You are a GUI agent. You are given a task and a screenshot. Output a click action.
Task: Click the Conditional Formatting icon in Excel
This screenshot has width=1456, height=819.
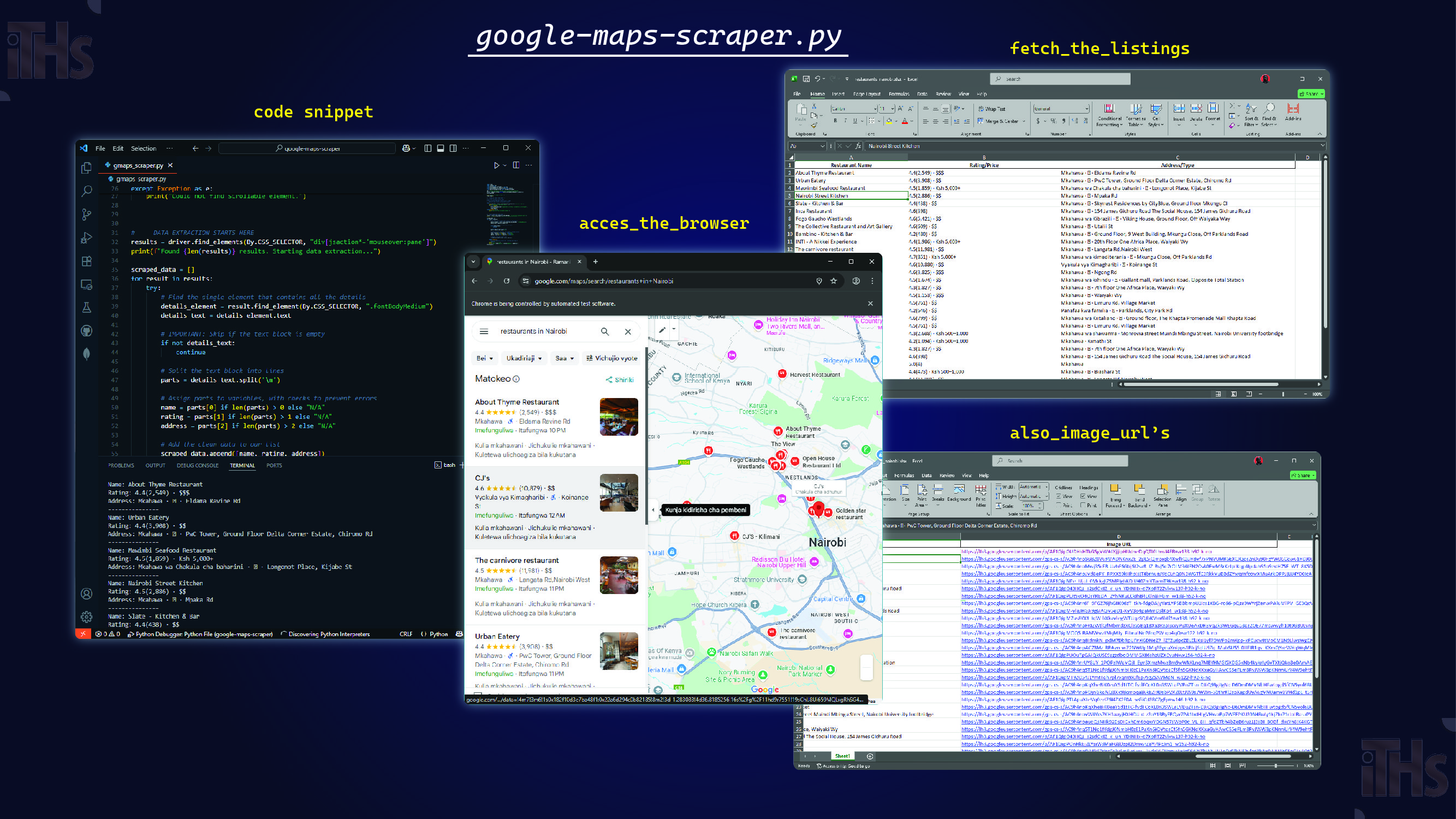tap(1109, 109)
